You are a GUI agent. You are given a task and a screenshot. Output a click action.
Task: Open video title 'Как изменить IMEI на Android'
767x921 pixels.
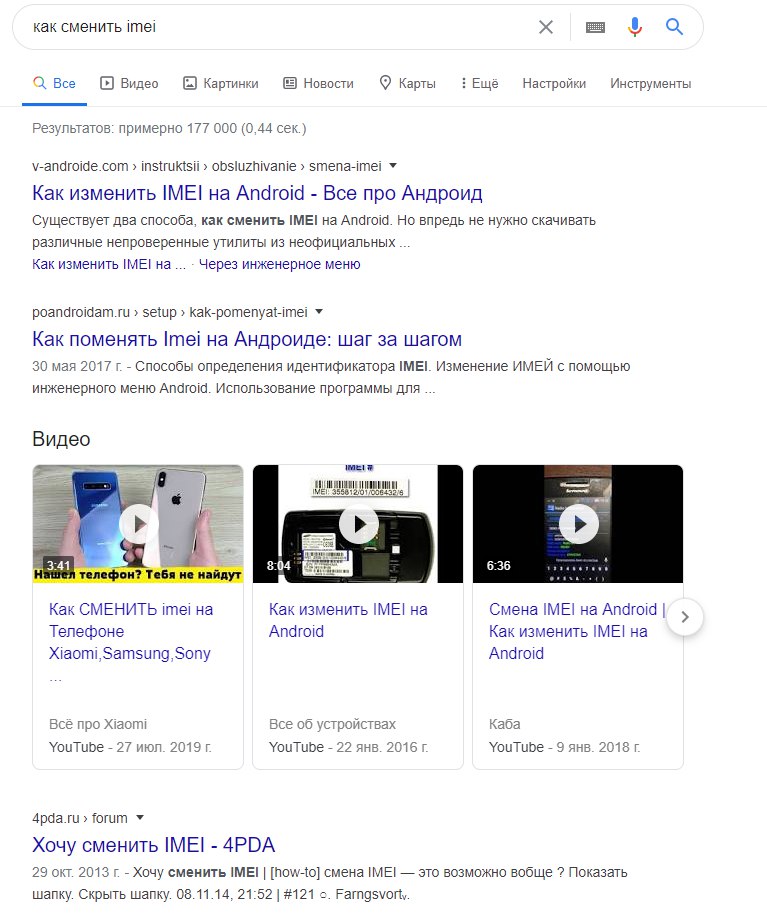click(348, 620)
